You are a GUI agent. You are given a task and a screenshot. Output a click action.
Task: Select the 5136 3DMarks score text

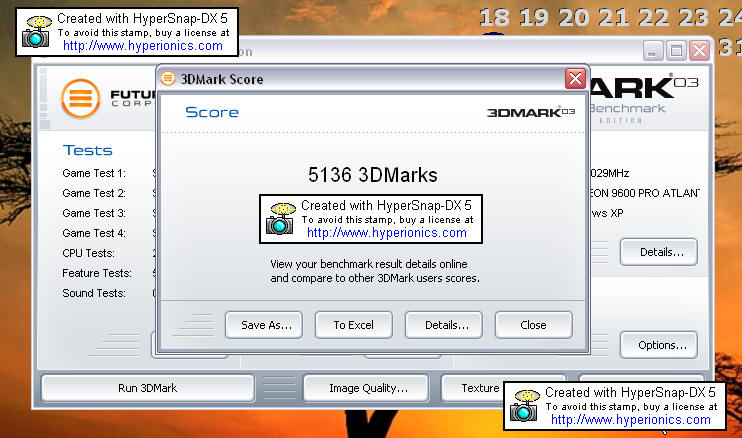point(372,175)
